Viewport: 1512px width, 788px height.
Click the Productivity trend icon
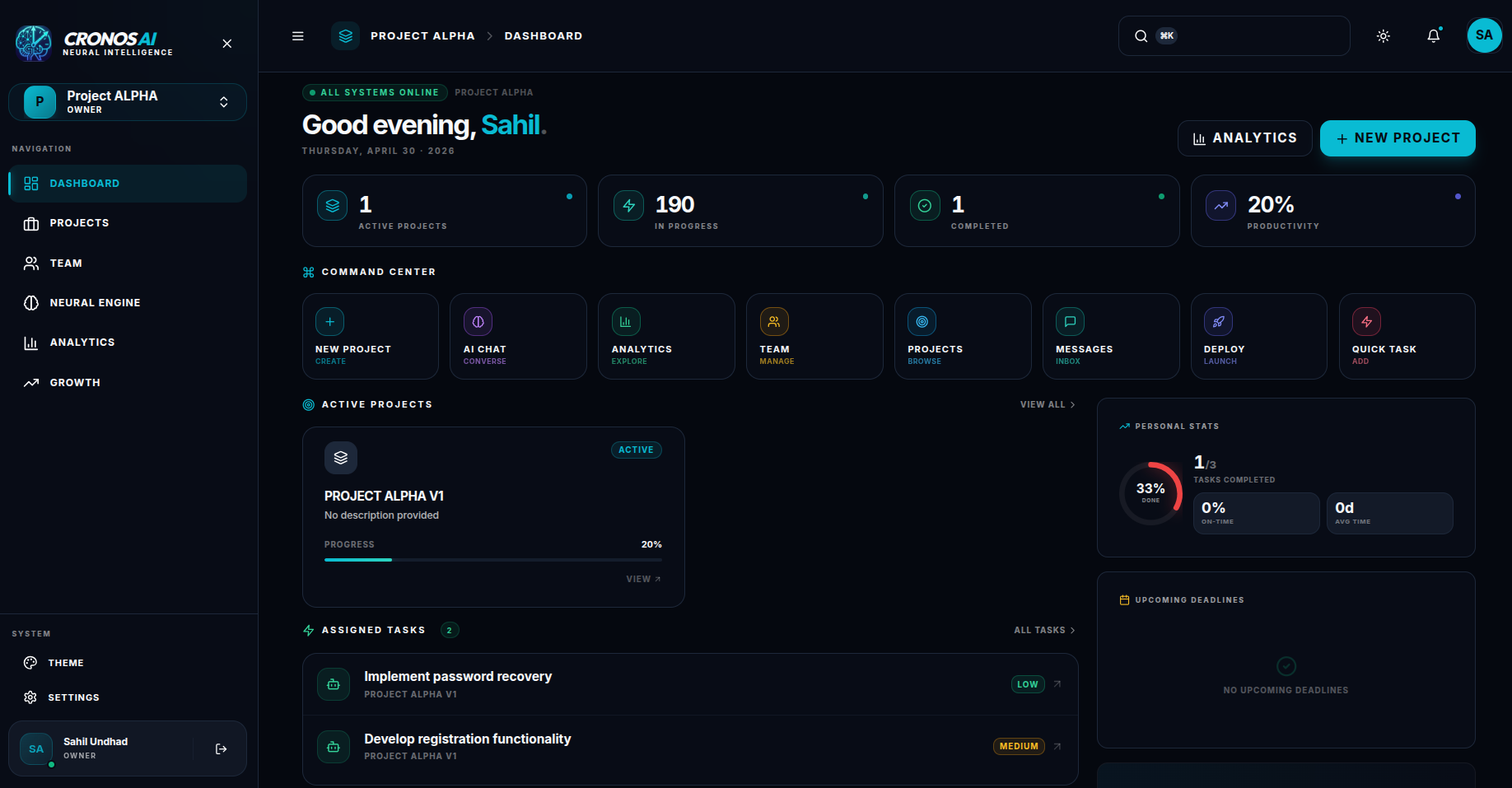(1221, 206)
